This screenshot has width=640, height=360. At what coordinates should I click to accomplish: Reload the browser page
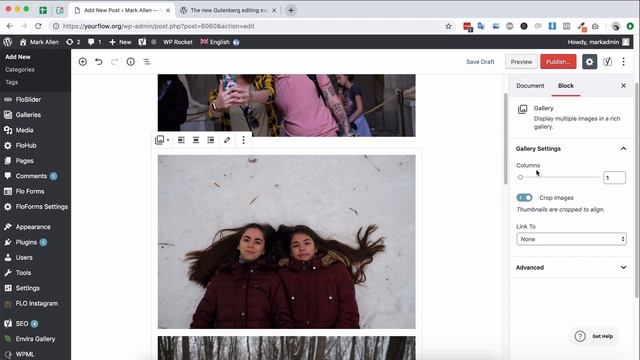click(38, 26)
